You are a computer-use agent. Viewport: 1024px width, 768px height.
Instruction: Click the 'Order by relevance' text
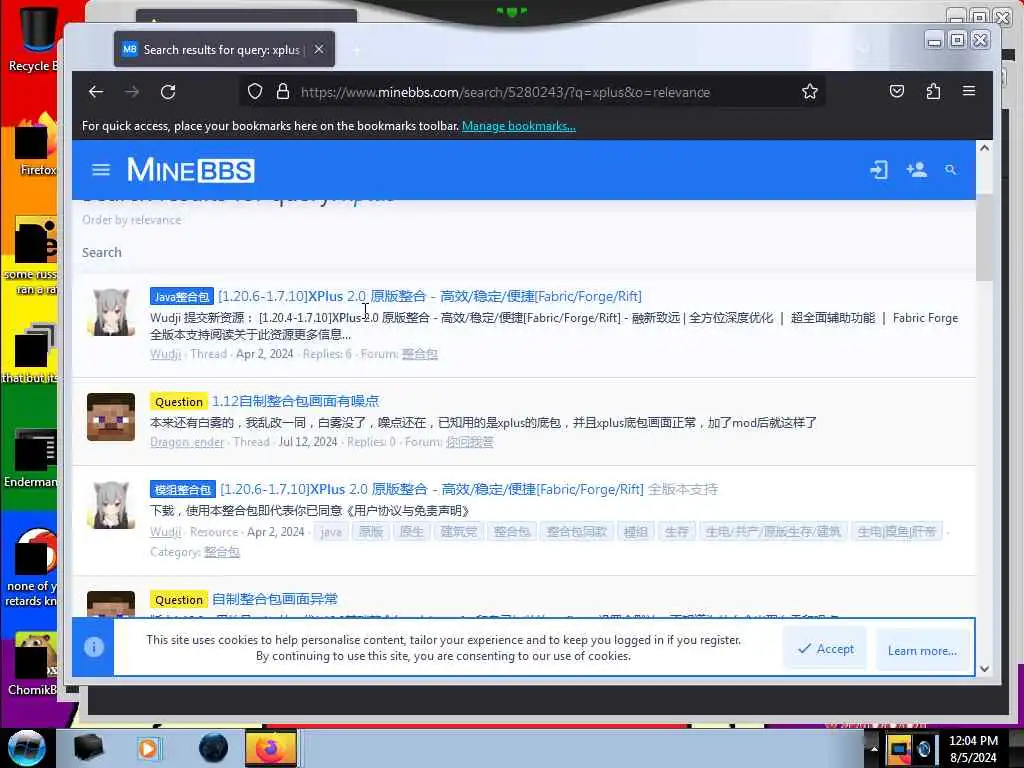tap(131, 220)
